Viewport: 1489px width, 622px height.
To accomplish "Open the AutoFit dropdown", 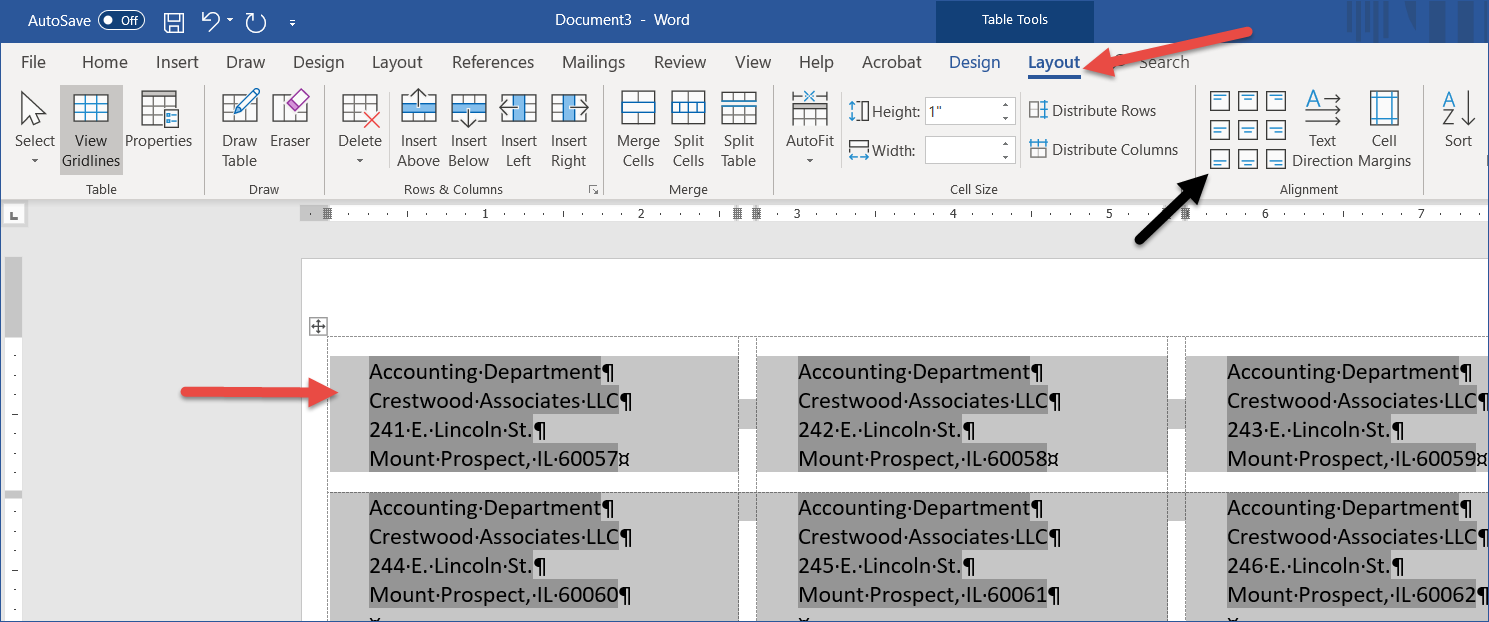I will 810,130.
